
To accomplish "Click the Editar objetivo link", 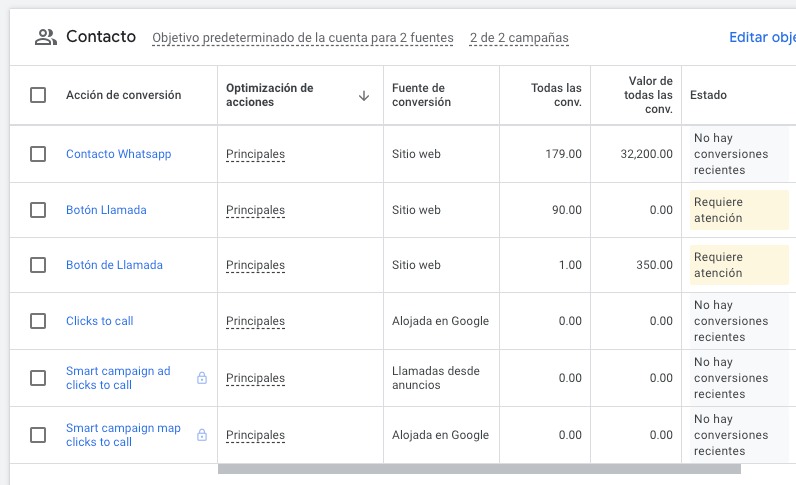I will tap(761, 38).
